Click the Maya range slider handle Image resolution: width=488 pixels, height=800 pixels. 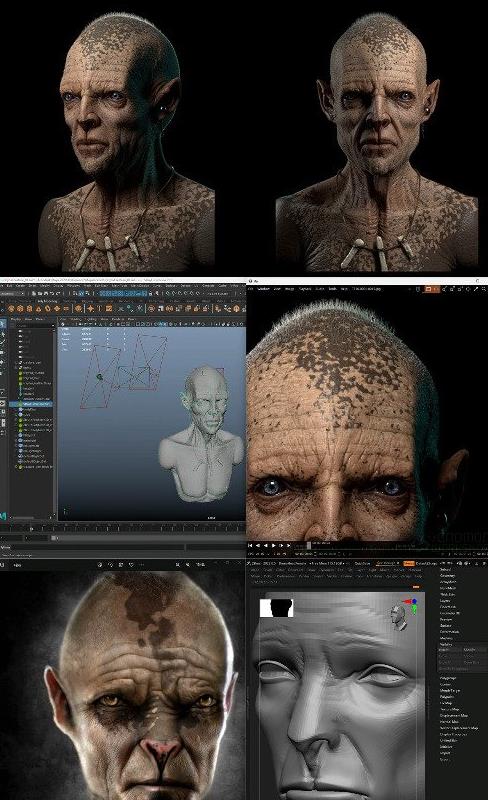coord(54,537)
